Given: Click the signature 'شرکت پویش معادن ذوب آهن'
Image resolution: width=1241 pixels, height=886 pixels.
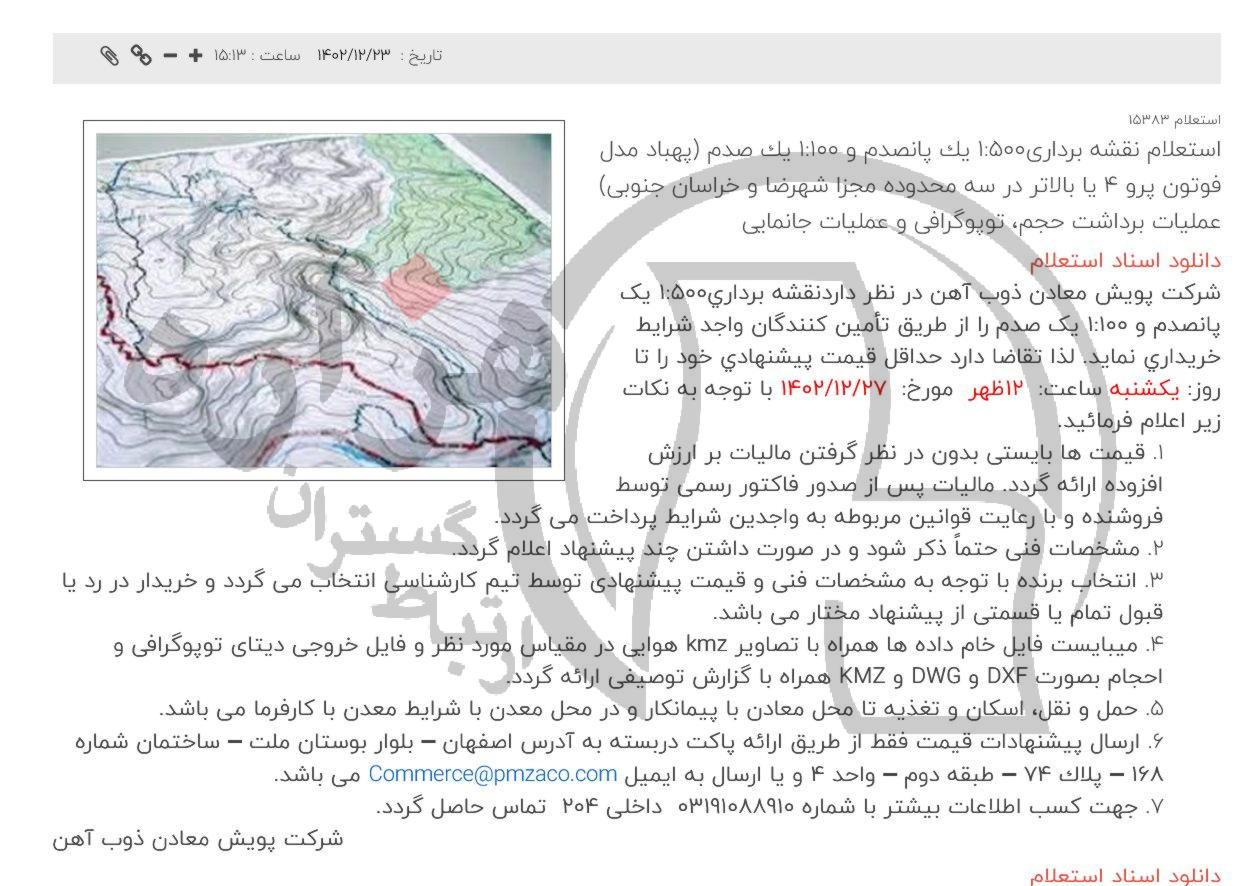Looking at the screenshot, I should point(198,838).
